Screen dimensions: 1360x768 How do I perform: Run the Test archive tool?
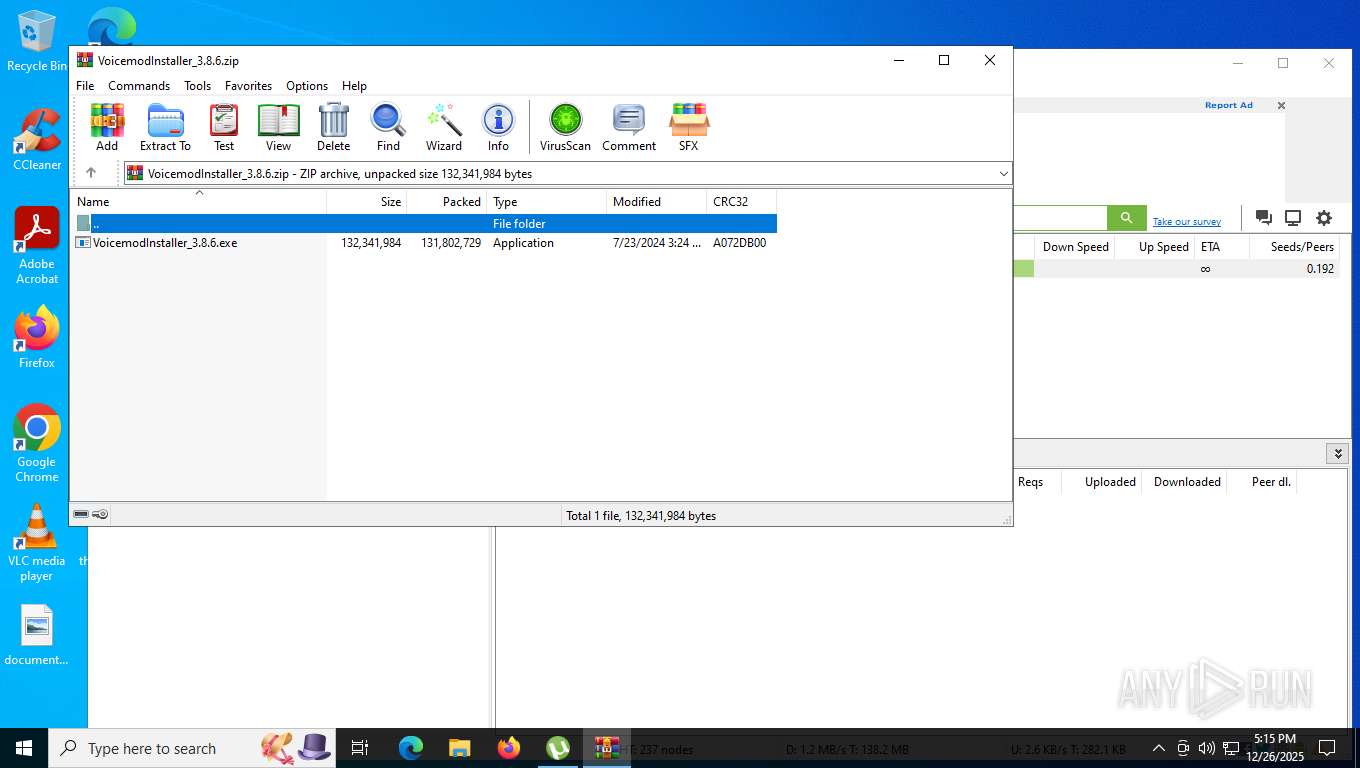224,127
